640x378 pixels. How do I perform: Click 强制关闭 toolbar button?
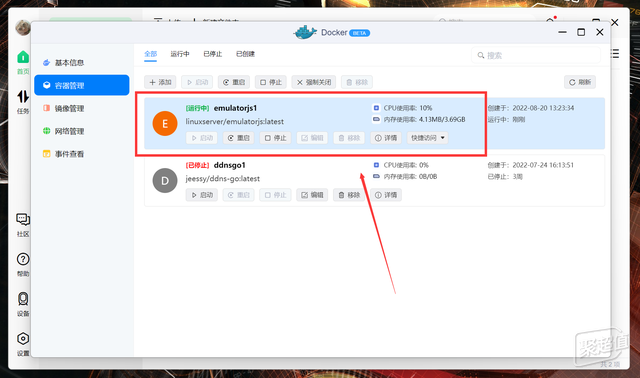click(x=314, y=82)
